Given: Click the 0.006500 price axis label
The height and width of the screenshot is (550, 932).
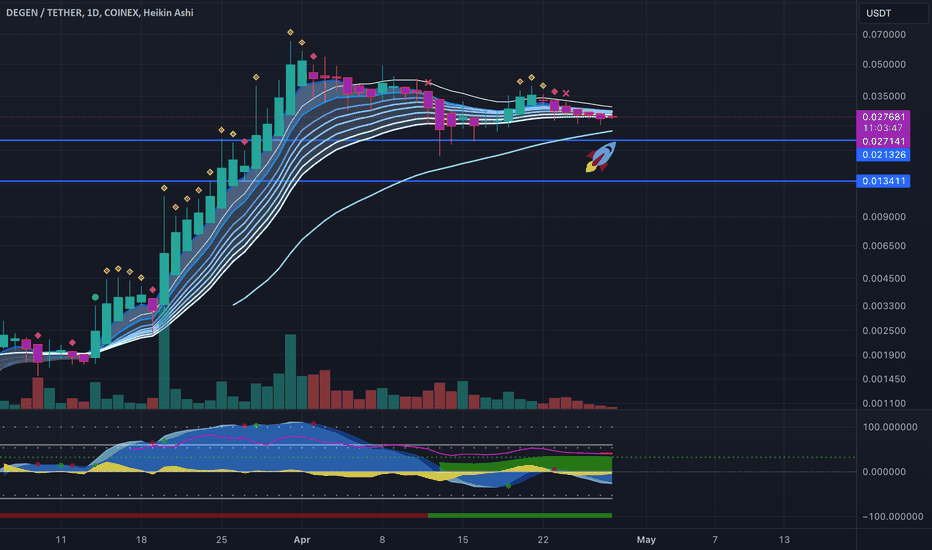Looking at the screenshot, I should click(x=884, y=246).
